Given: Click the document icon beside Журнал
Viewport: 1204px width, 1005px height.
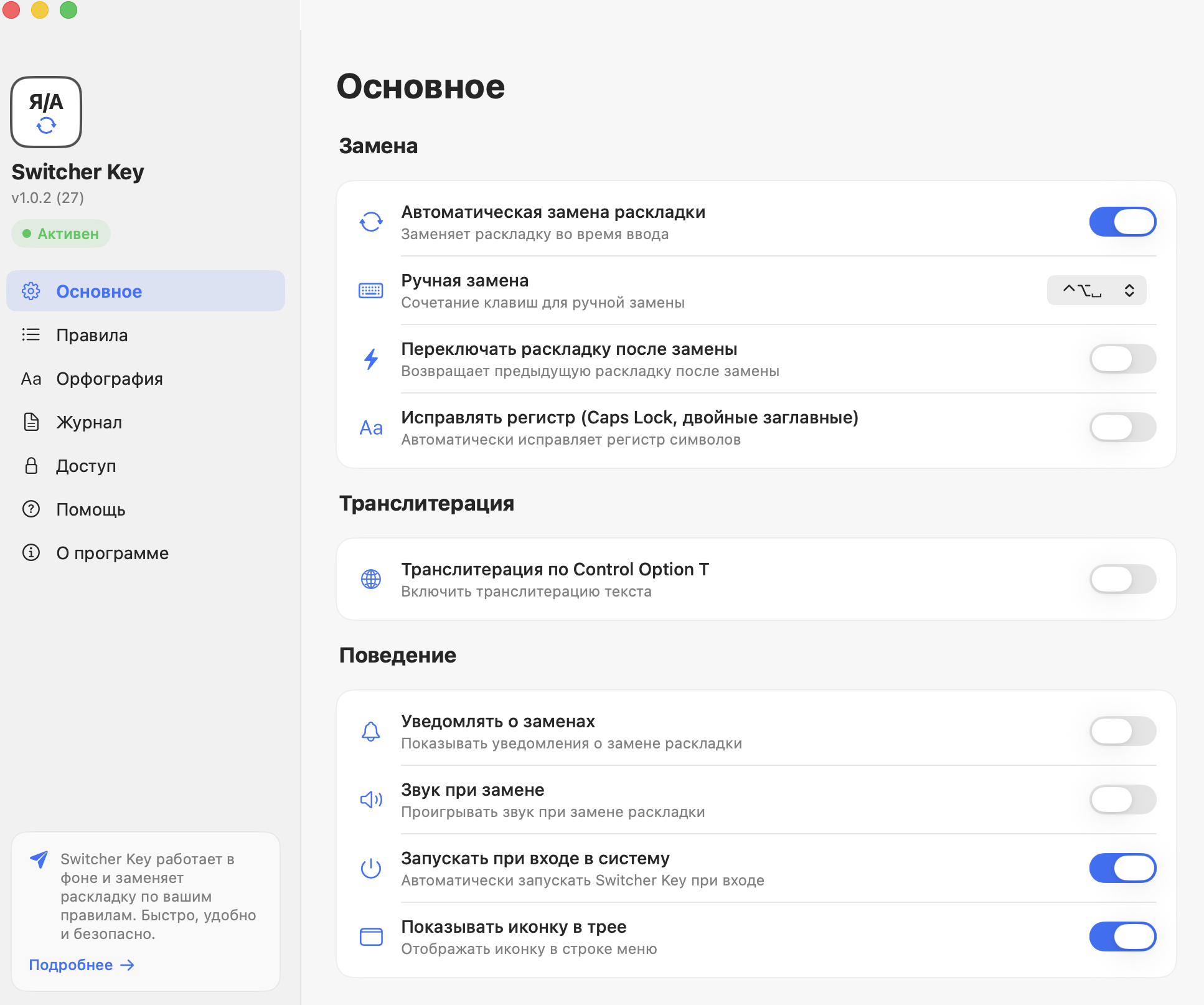Looking at the screenshot, I should (x=31, y=422).
